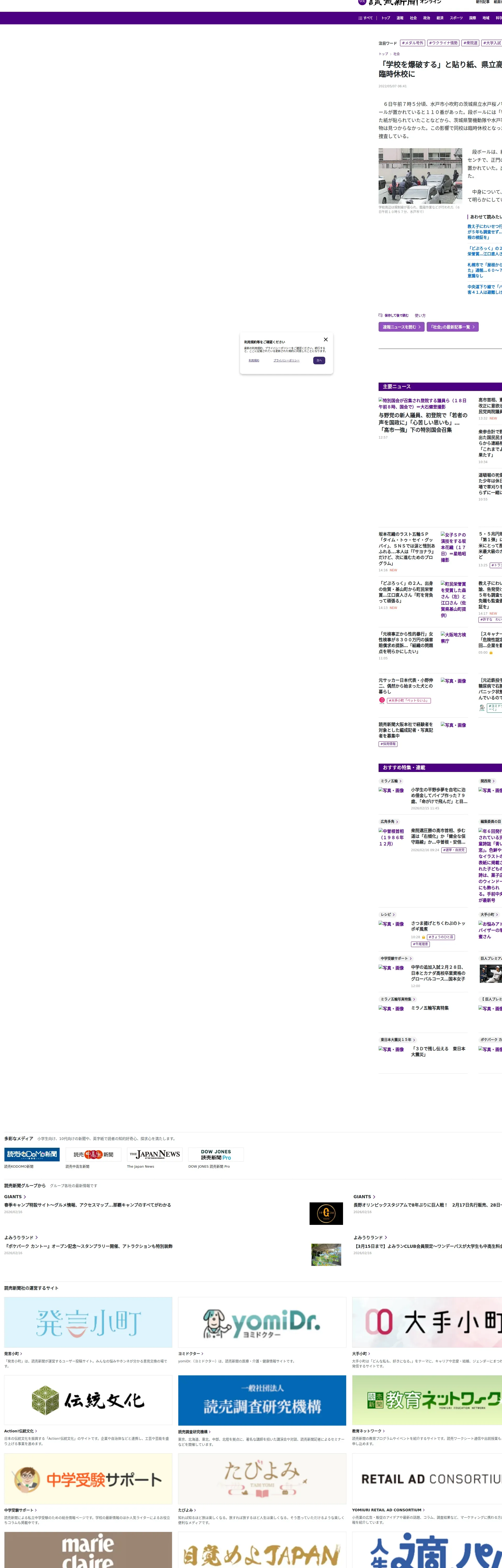The image size is (502, 1568).
Task: Click the 中学受験サポート banner
Action: tap(88, 1479)
